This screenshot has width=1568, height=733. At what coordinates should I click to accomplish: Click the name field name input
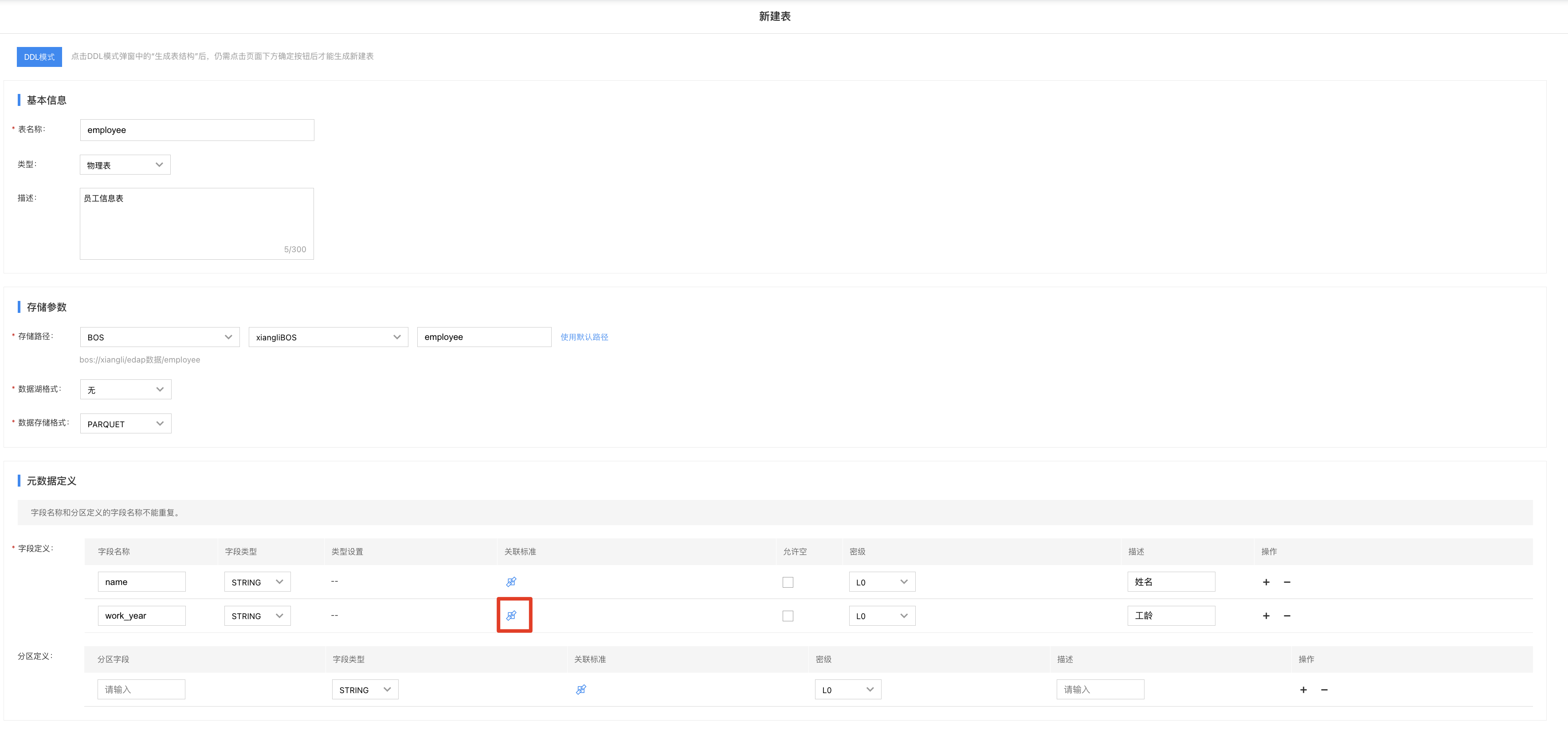click(x=142, y=582)
